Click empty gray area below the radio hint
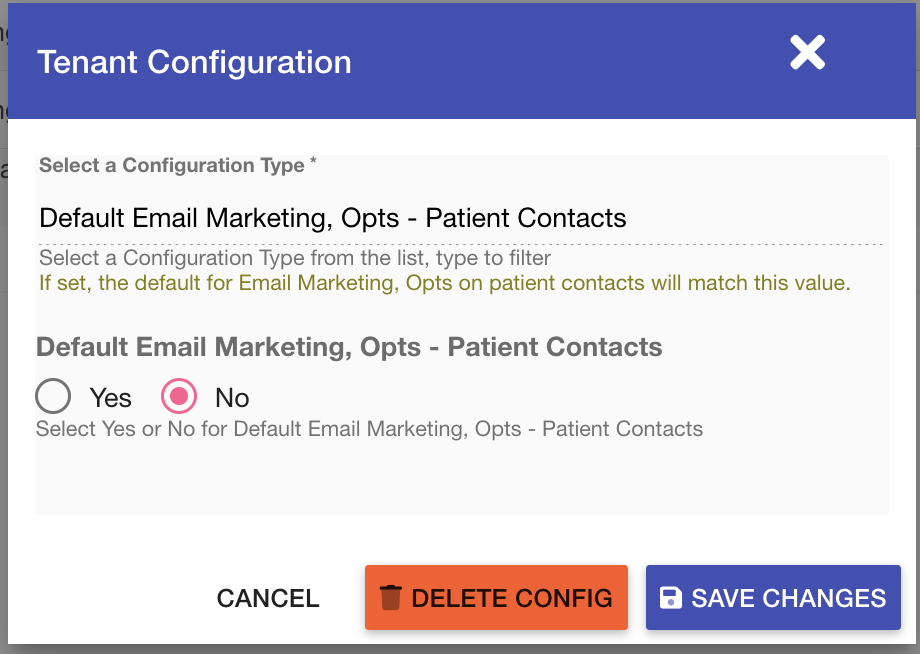The height and width of the screenshot is (654, 920). pyautogui.click(x=462, y=478)
